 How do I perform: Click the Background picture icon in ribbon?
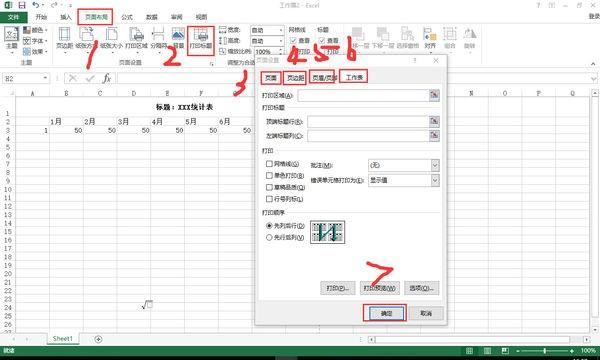(x=178, y=39)
